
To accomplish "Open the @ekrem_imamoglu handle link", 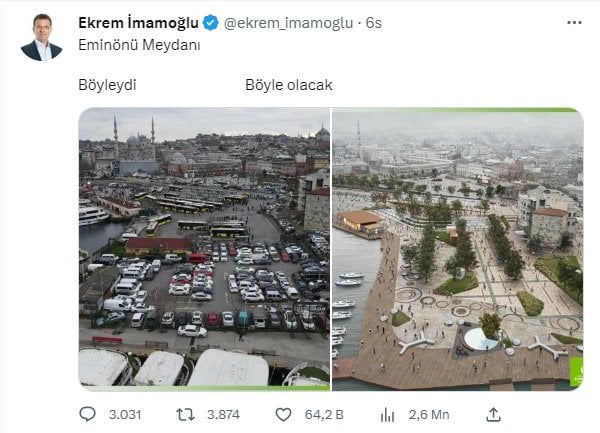I will click(288, 23).
